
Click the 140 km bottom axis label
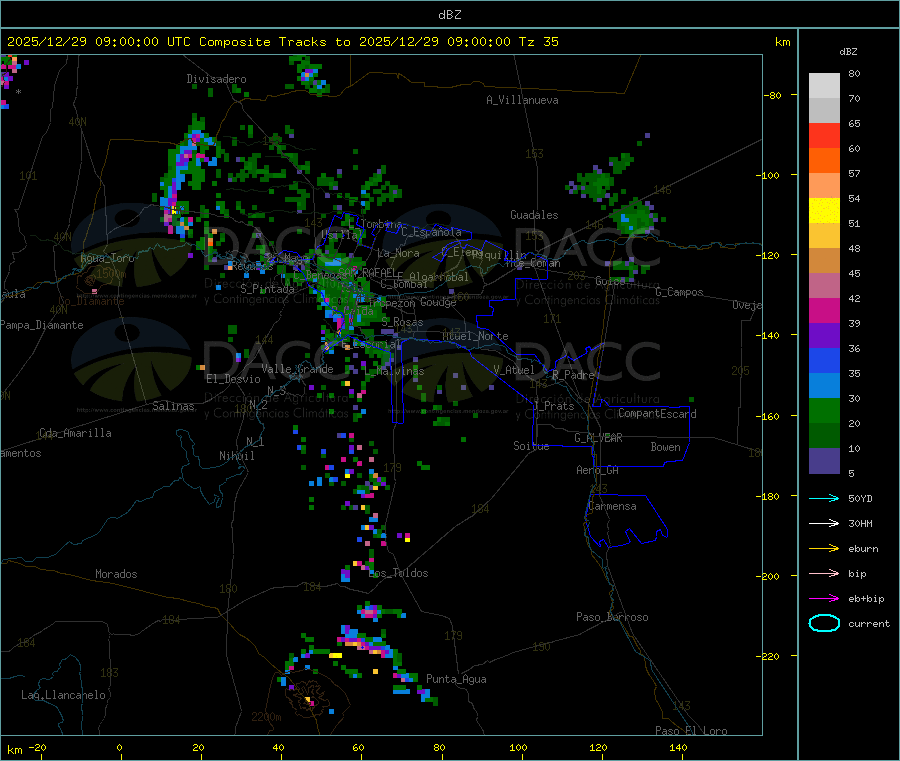point(678,748)
